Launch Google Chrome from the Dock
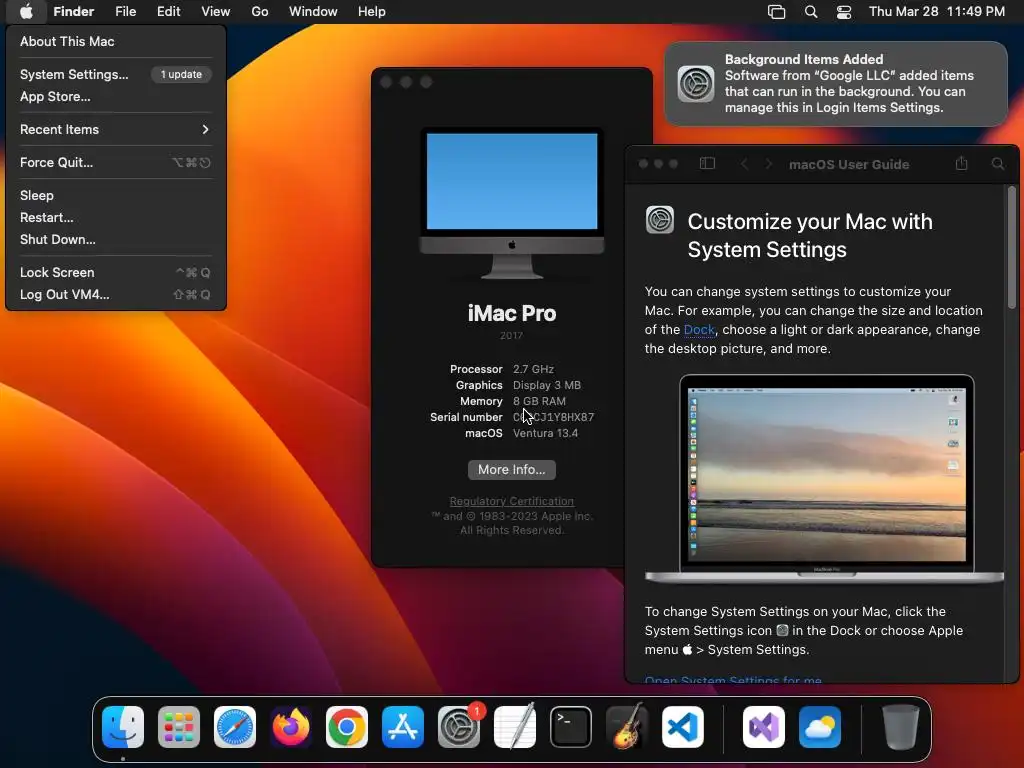Viewport: 1024px width, 768px height. point(347,727)
